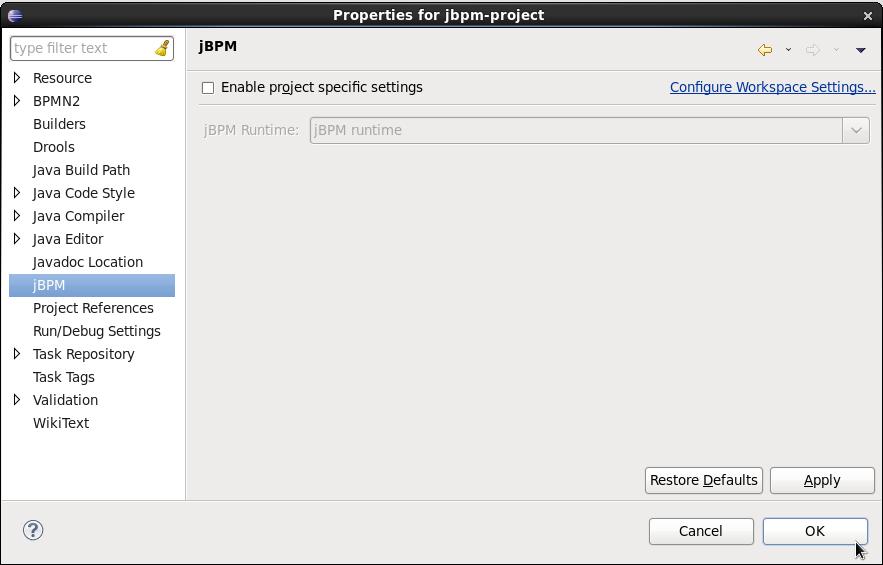Cancel the properties dialog
This screenshot has width=883, height=565.
coord(700,531)
